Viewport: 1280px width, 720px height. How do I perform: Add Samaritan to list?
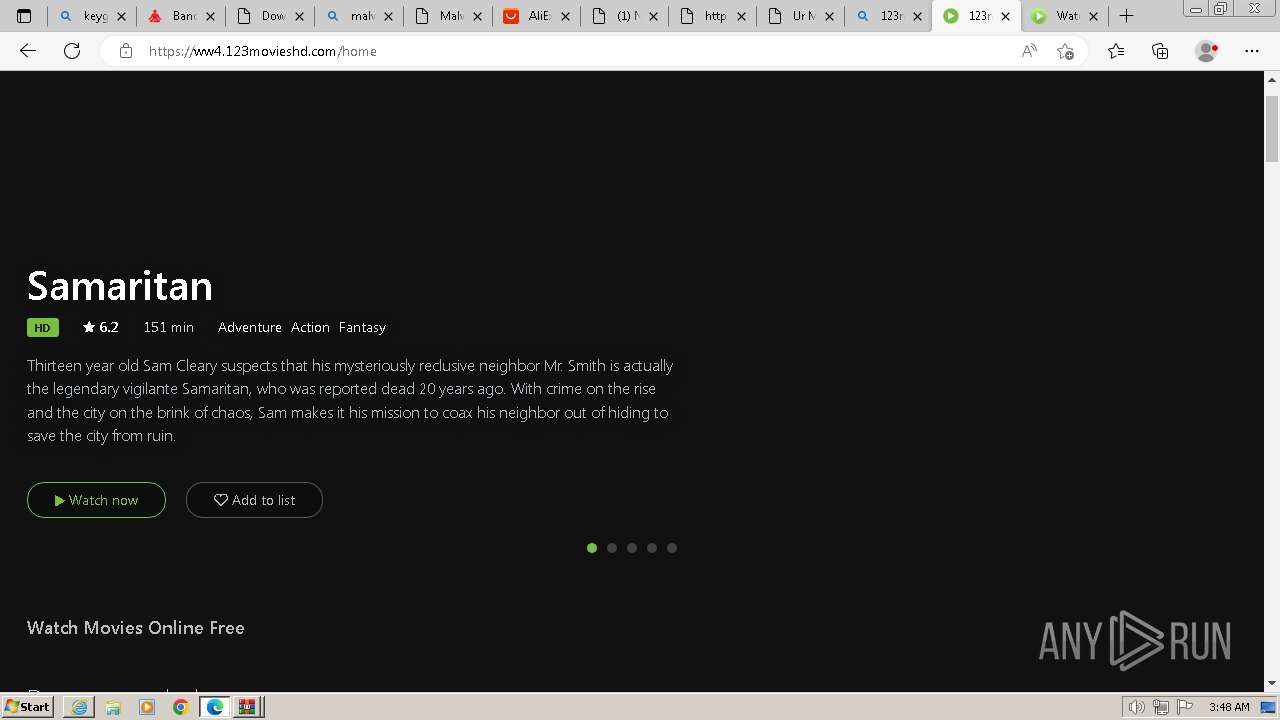pyautogui.click(x=254, y=500)
